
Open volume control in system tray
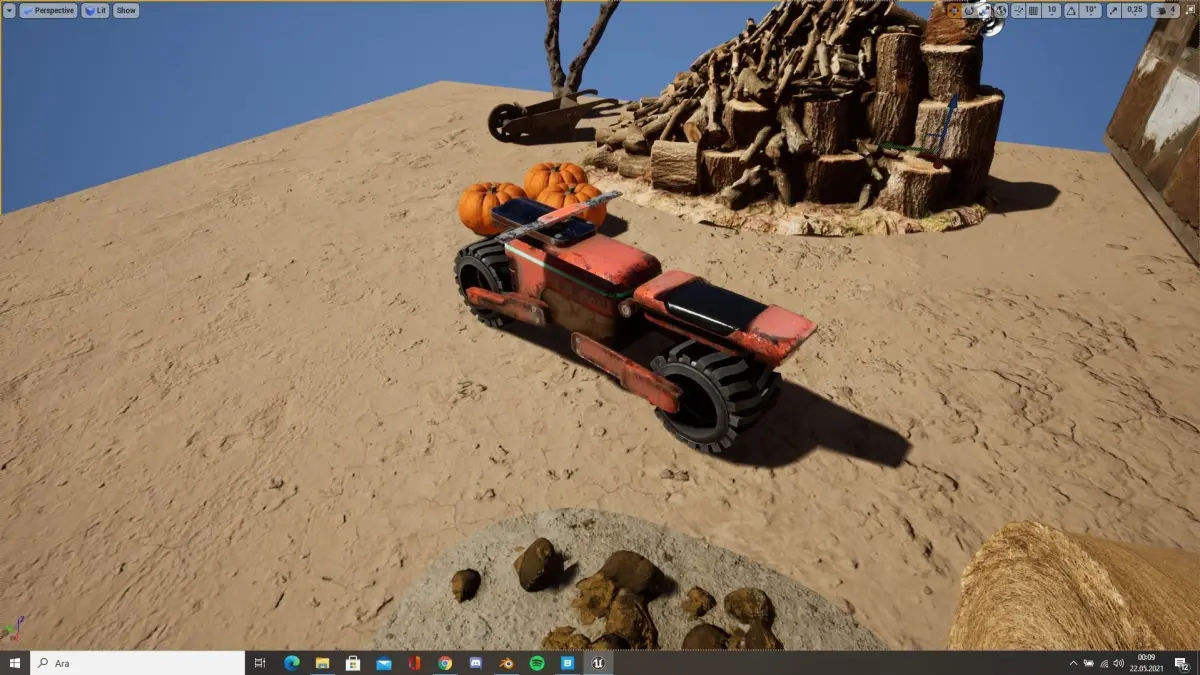[x=1119, y=663]
